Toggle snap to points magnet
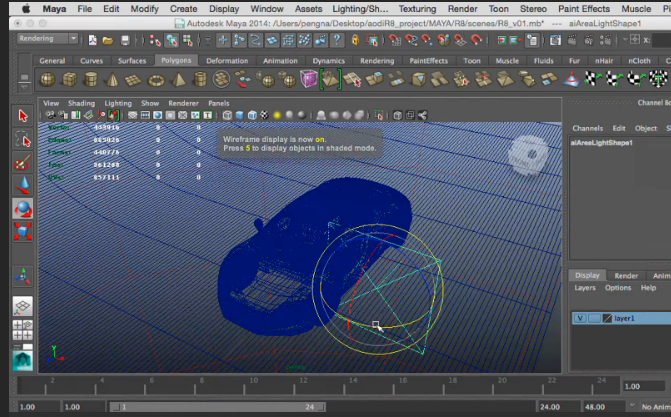Image resolution: width=671 pixels, height=417 pixels. click(427, 40)
